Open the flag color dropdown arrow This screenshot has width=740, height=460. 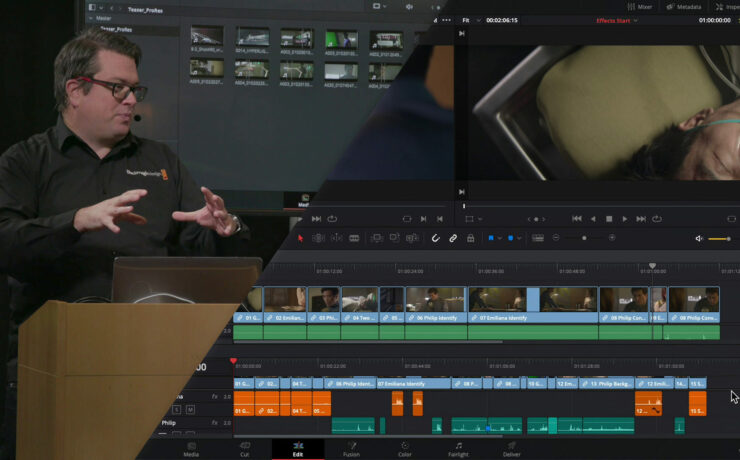pyautogui.click(x=499, y=239)
